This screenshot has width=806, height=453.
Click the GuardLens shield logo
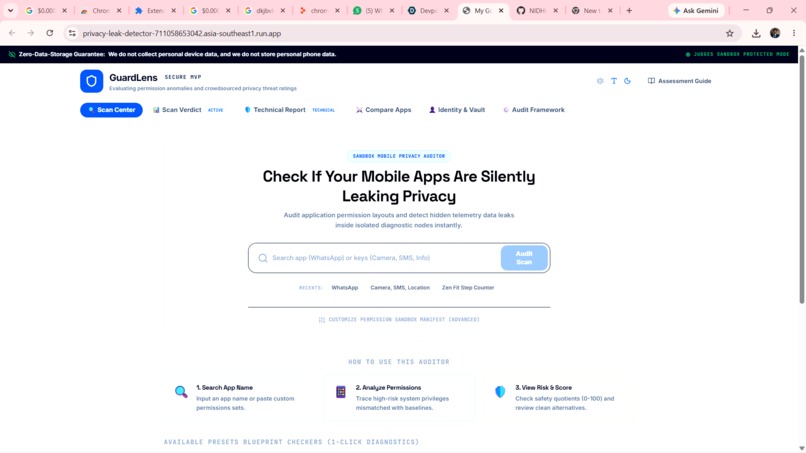click(x=91, y=81)
